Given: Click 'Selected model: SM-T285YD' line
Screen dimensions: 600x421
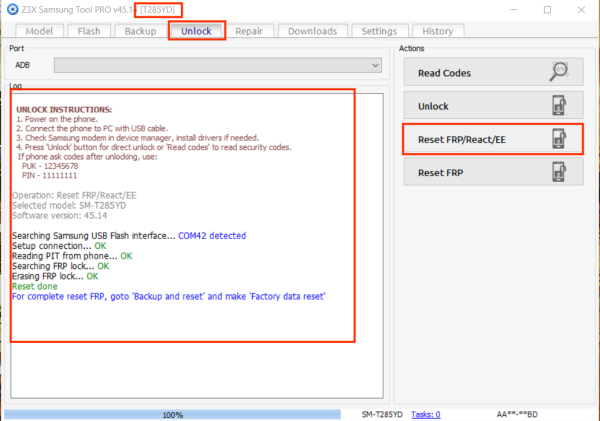Looking at the screenshot, I should (69, 206).
